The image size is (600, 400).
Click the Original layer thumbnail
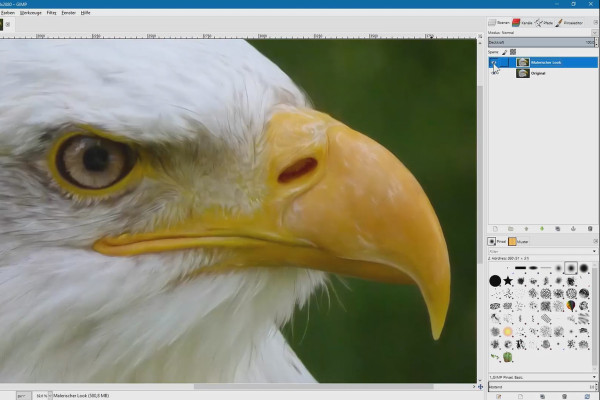point(523,73)
